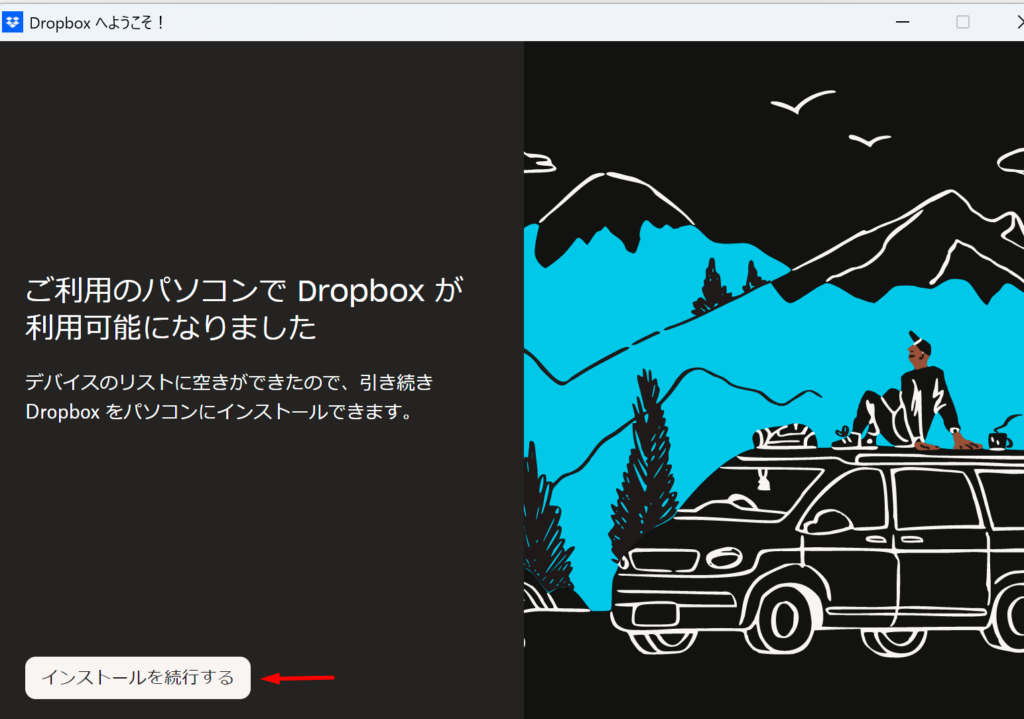
Task: Click the heading ご利用のパソコンで Dropbox が利用可能になりました
Action: (244, 308)
